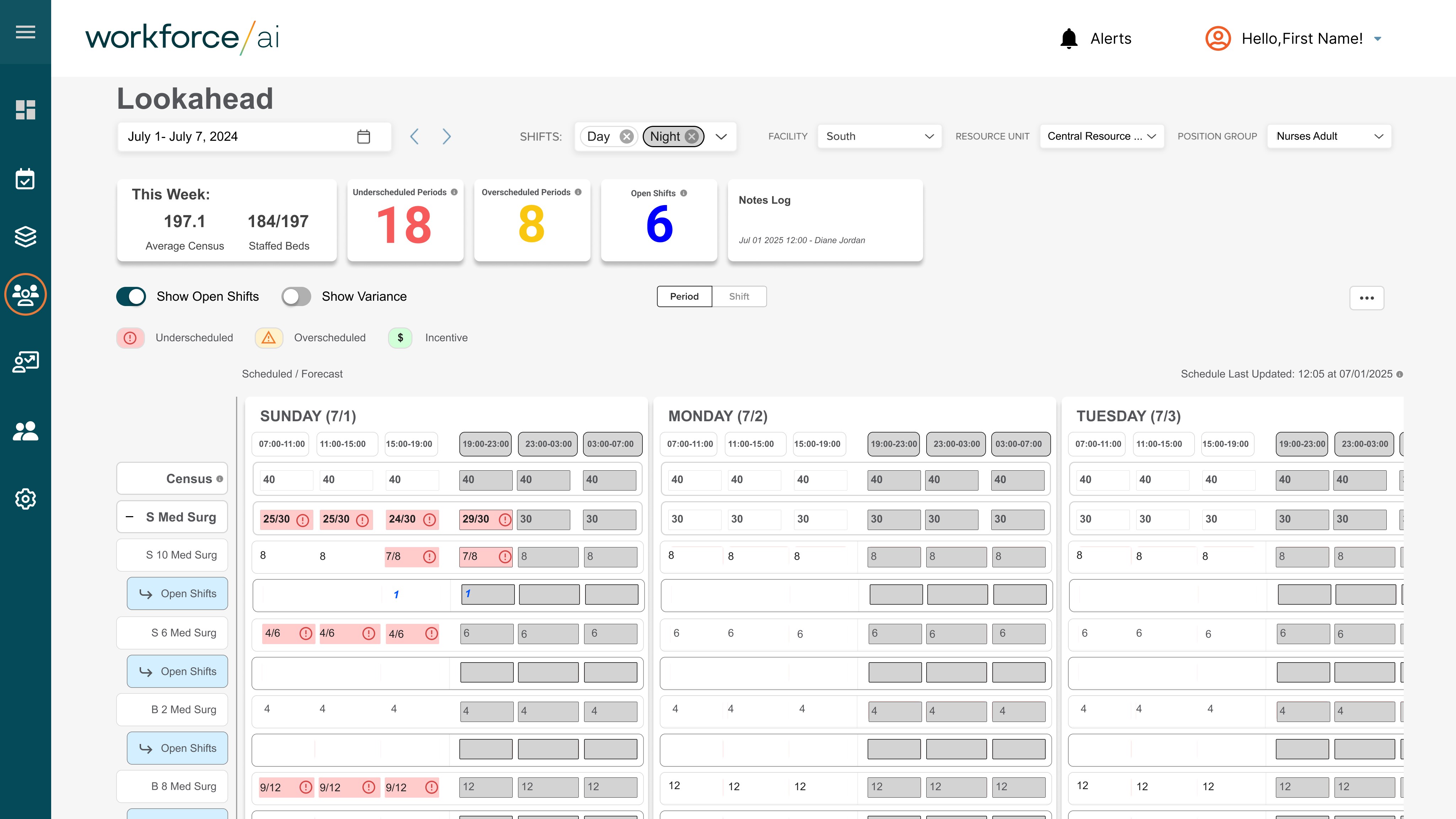Open the stacked layers sidebar icon
The width and height of the screenshot is (1456, 819).
[x=26, y=236]
